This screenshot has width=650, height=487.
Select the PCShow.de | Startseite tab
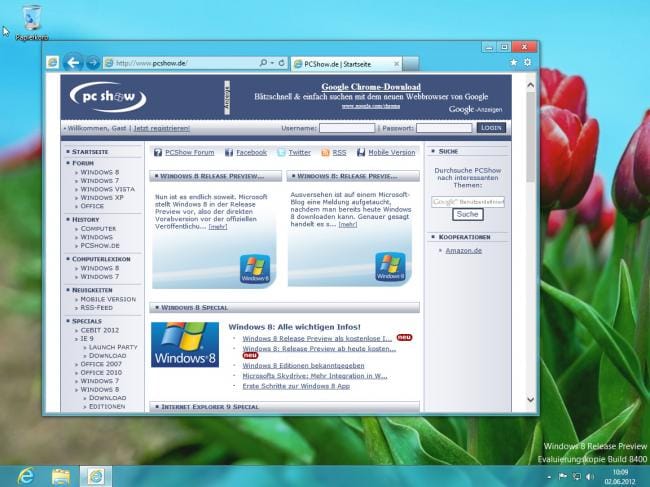[347, 64]
